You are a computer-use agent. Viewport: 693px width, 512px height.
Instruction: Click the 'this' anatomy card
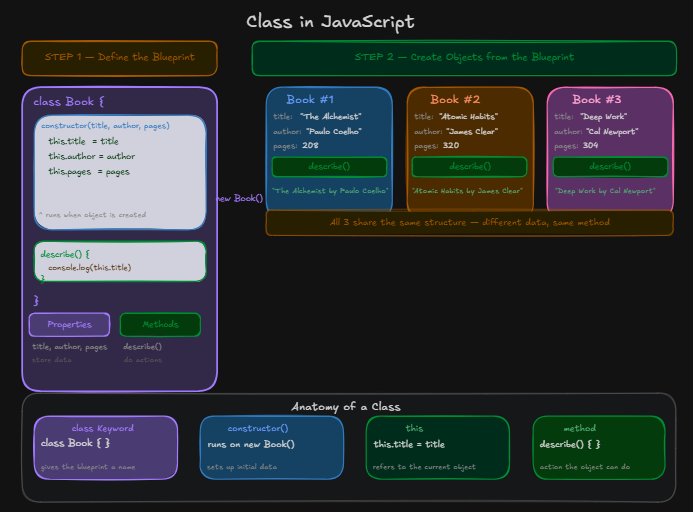pos(438,447)
